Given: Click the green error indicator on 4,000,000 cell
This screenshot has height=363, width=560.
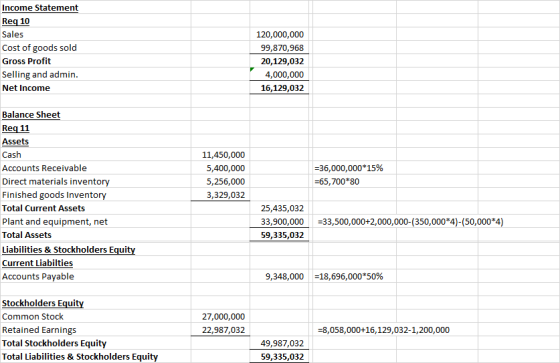Looking at the screenshot, I should coord(252,69).
